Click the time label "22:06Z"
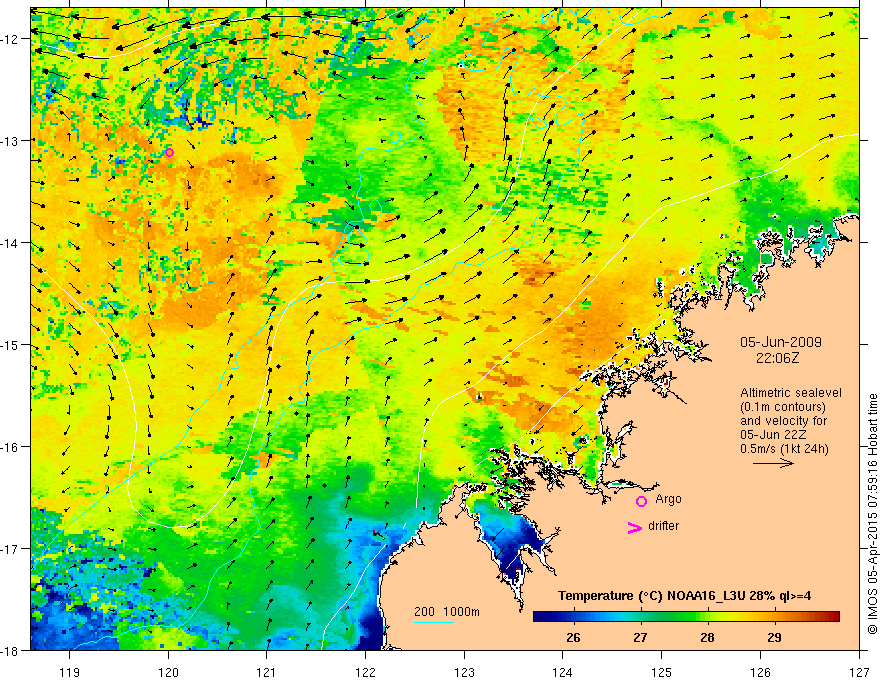 pyautogui.click(x=777, y=357)
